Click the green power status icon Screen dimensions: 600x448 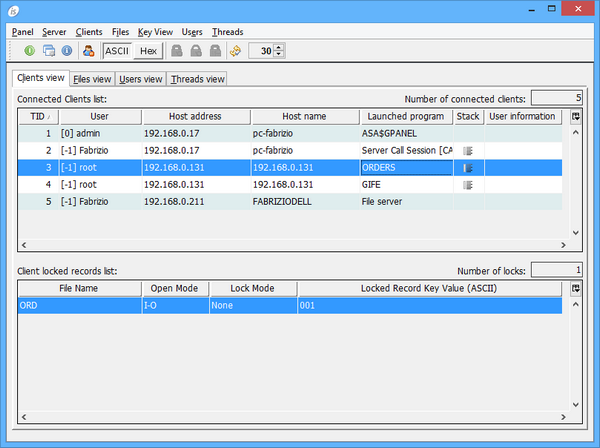tap(30, 51)
